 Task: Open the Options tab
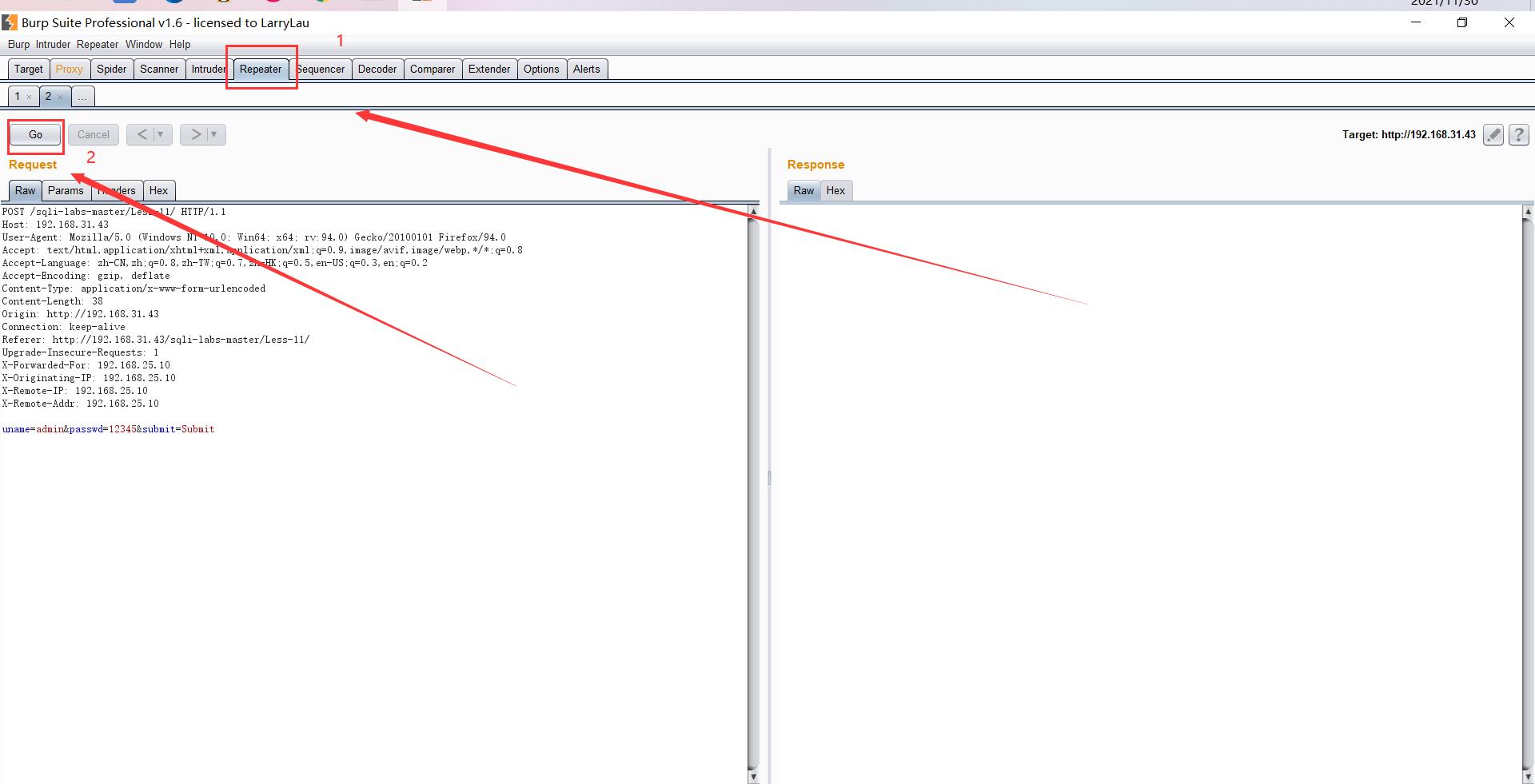(x=541, y=69)
